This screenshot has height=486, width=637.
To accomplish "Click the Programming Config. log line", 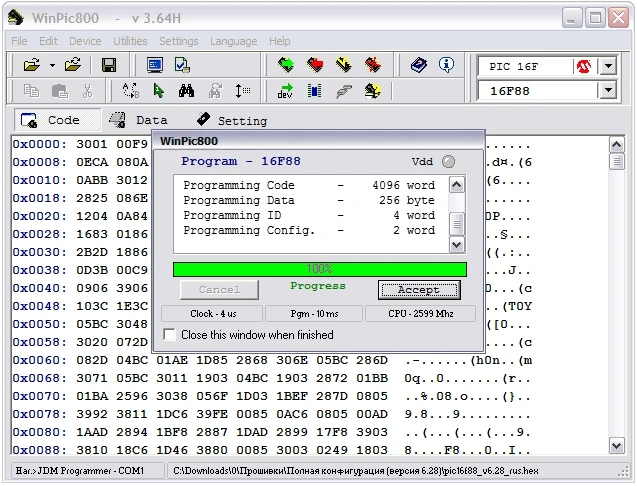I will [x=309, y=230].
